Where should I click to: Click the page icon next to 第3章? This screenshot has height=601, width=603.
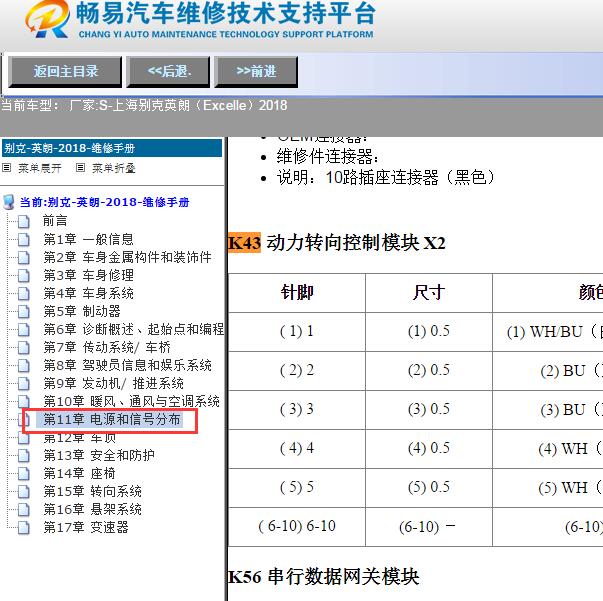click(x=24, y=276)
